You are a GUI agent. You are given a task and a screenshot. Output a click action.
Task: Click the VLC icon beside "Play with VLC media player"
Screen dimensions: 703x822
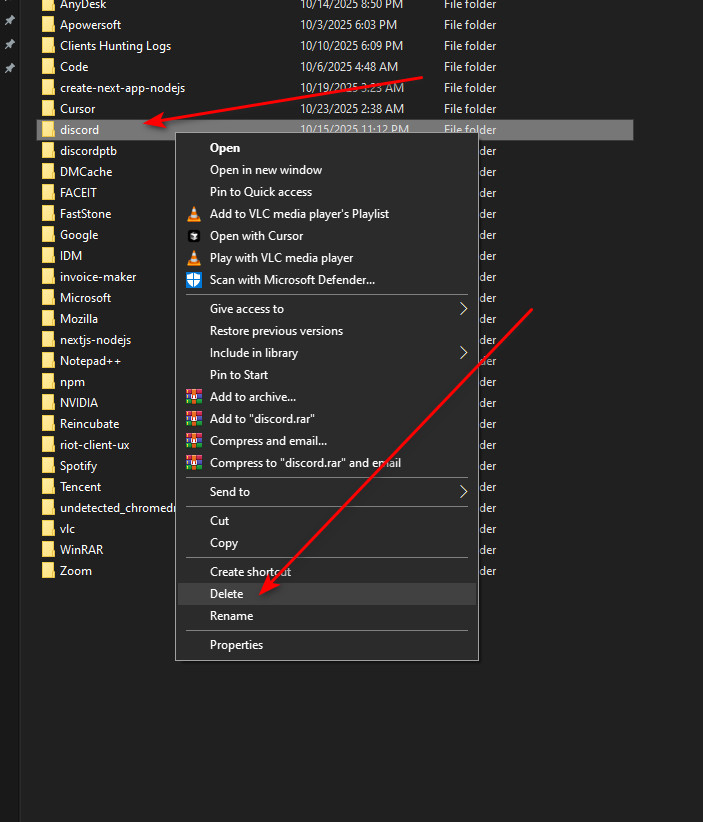(193, 257)
